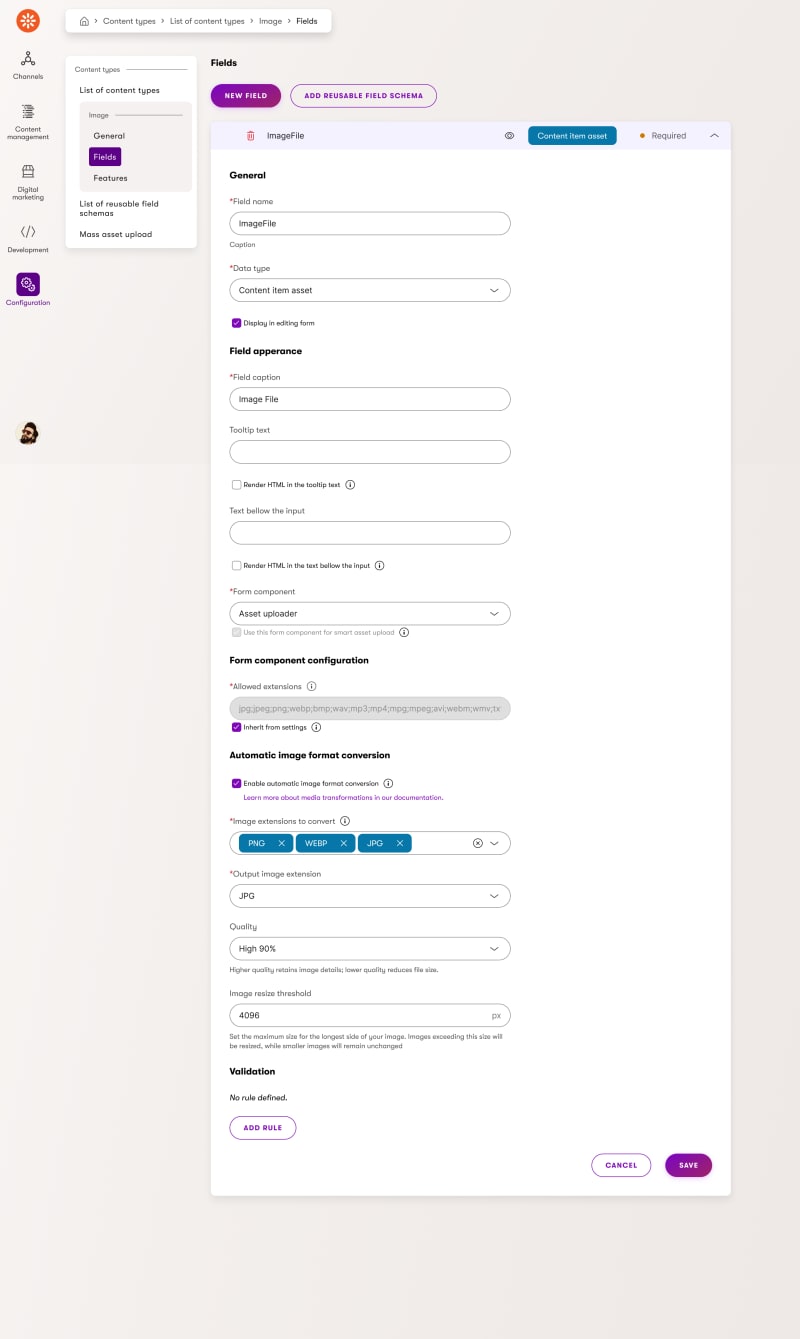Image resolution: width=800 pixels, height=1339 pixels.
Task: Remove the WEBP extension tag
Action: [x=344, y=843]
